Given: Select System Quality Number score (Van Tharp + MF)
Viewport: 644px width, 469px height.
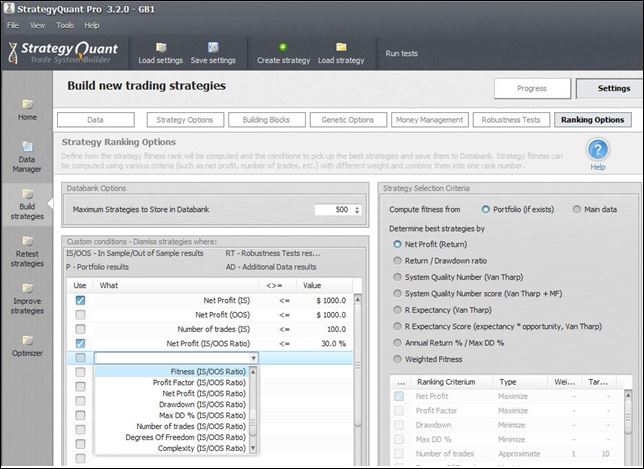Looking at the screenshot, I should point(397,294).
